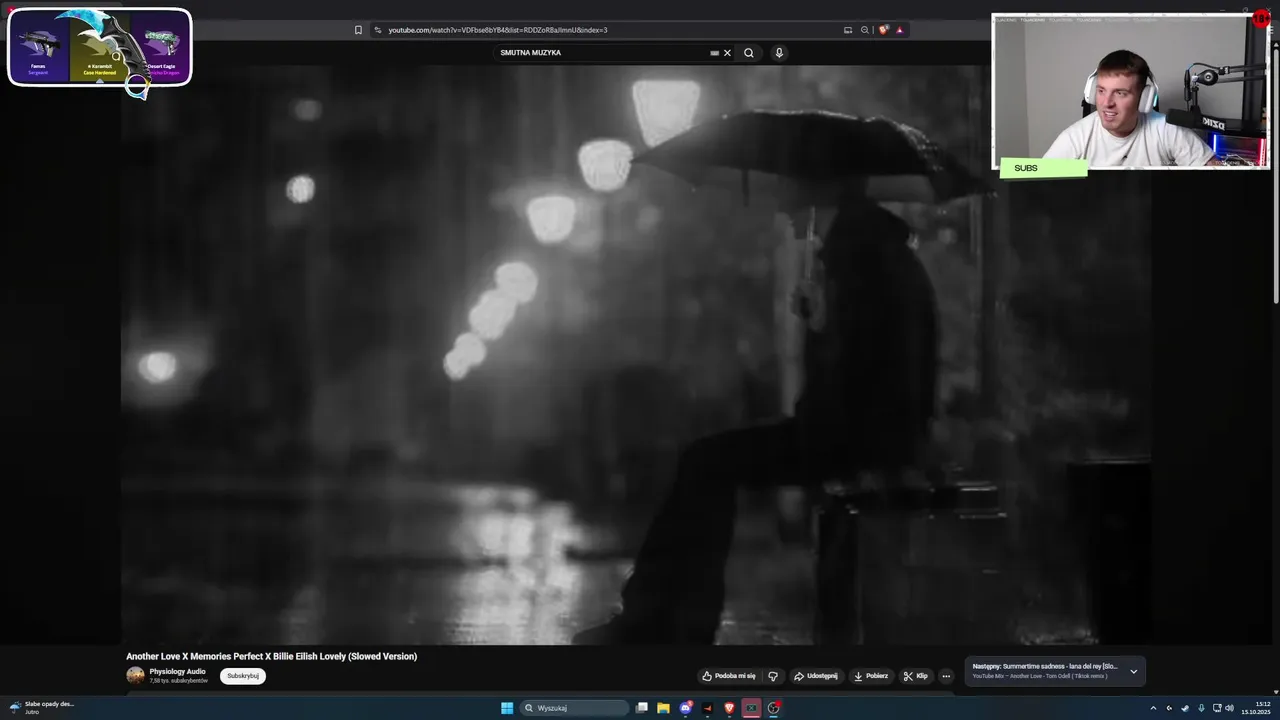This screenshot has height=720, width=1280.
Task: Open network status tray icon
Action: [x=1217, y=708]
